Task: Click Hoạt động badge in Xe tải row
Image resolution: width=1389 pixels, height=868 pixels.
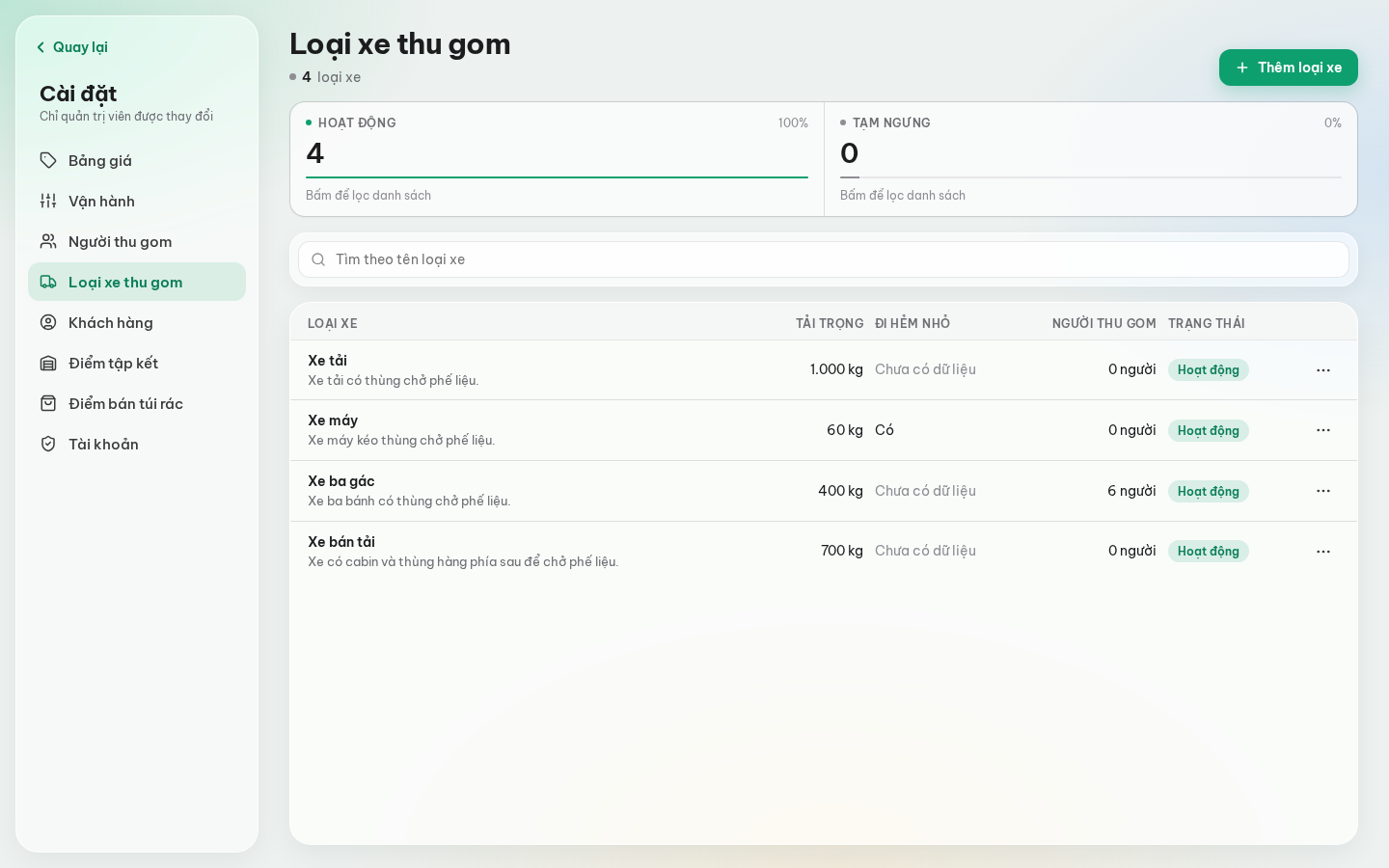Action: (x=1208, y=370)
